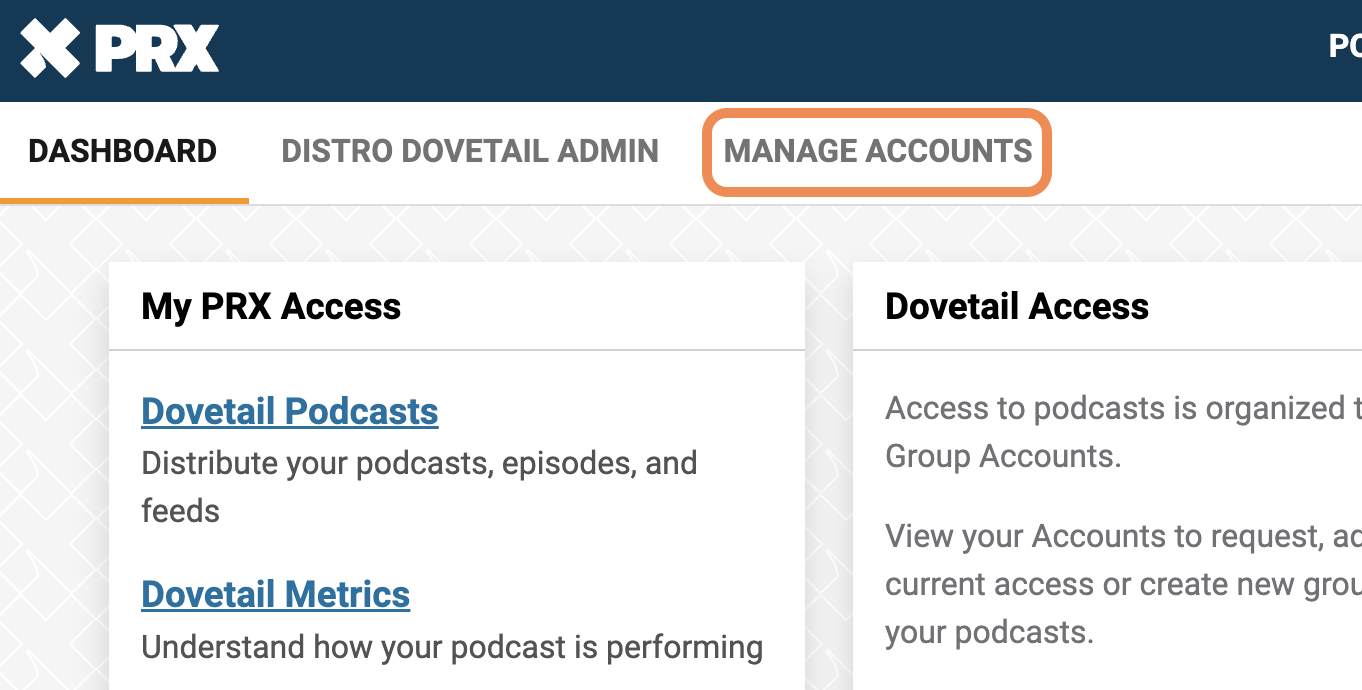Select the "My PRX Access" heading
1362x690 pixels.
[x=271, y=306]
